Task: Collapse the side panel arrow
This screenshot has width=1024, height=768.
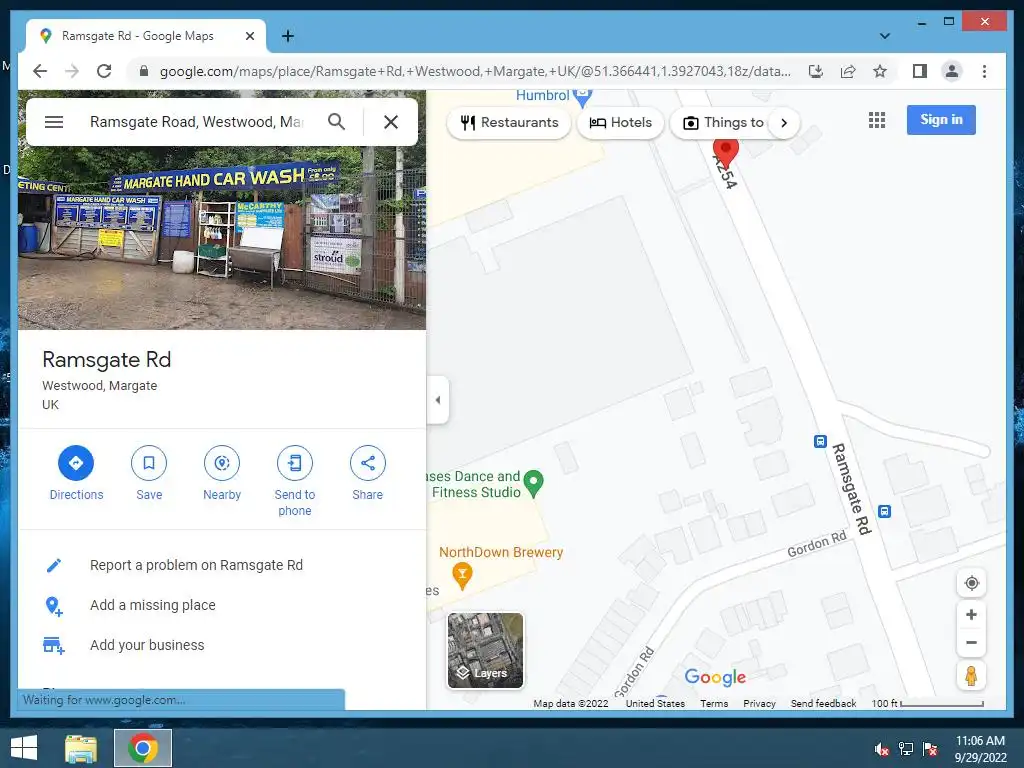Action: coord(438,400)
